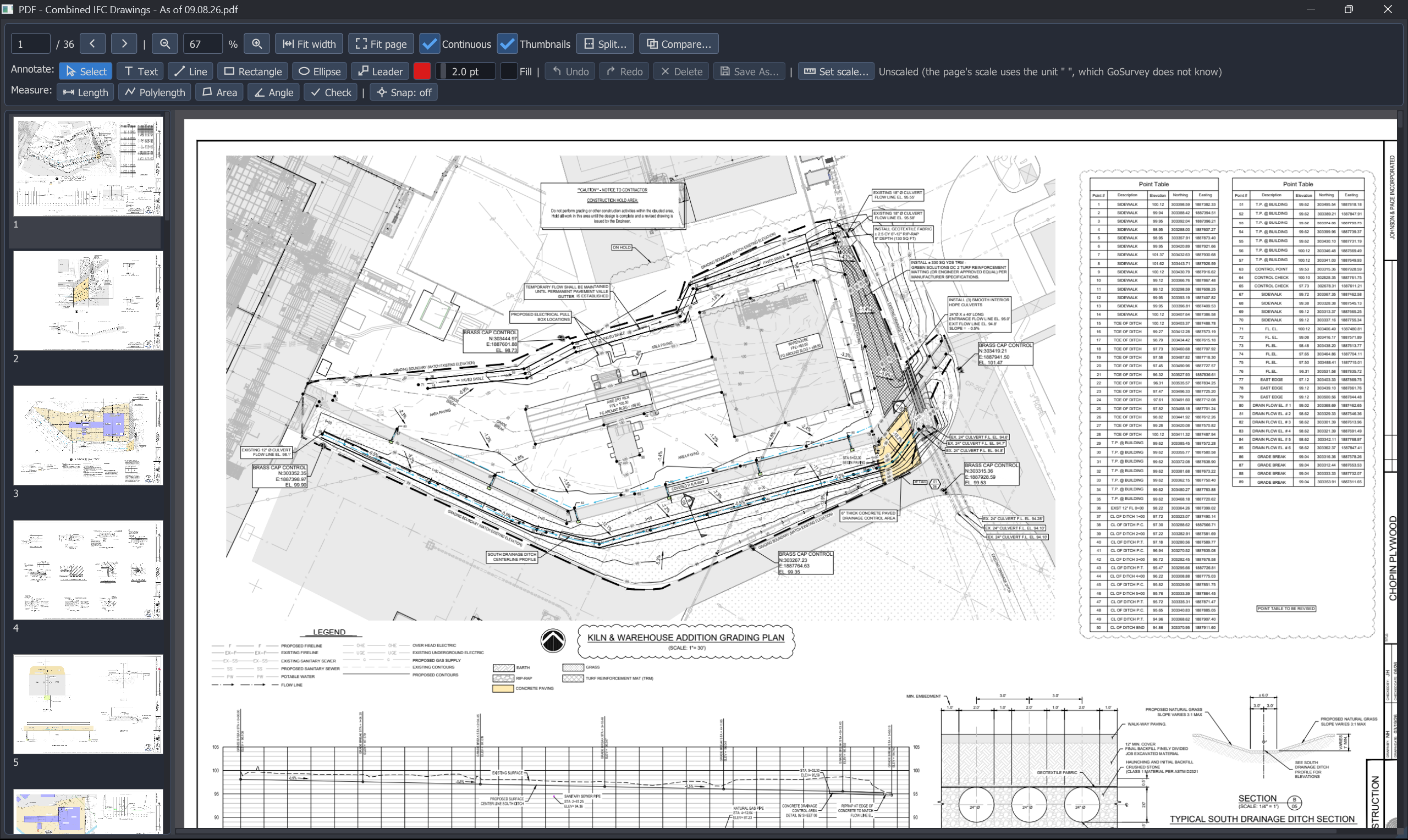This screenshot has width=1408, height=840.
Task: Open page 1 thumbnail
Action: (x=89, y=167)
